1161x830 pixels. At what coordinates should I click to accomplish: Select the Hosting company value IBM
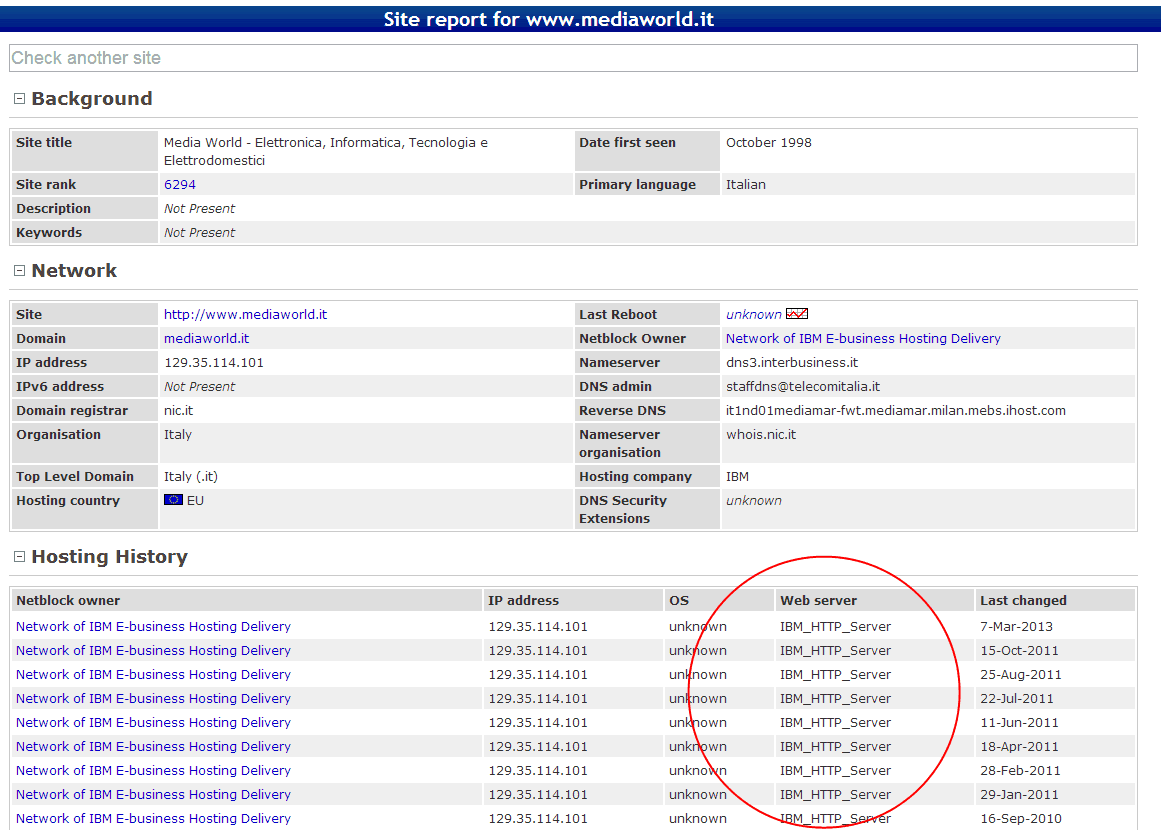pos(737,477)
